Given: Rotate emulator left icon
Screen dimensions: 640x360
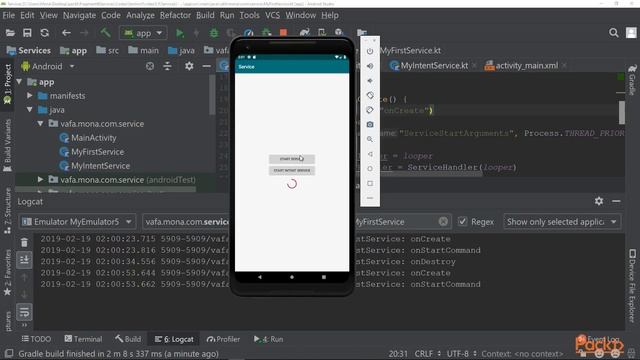Looking at the screenshot, I should [370, 95].
